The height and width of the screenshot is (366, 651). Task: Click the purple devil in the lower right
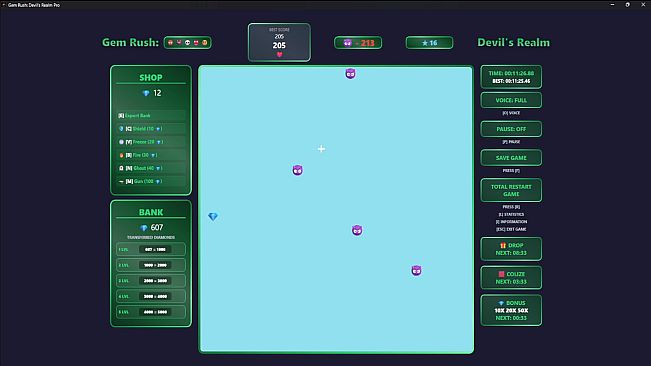tap(416, 271)
